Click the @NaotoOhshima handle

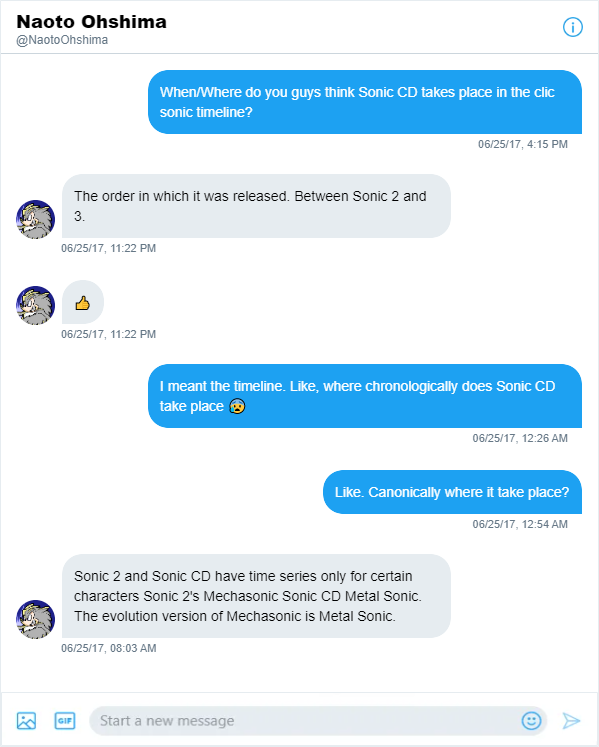coord(62,40)
